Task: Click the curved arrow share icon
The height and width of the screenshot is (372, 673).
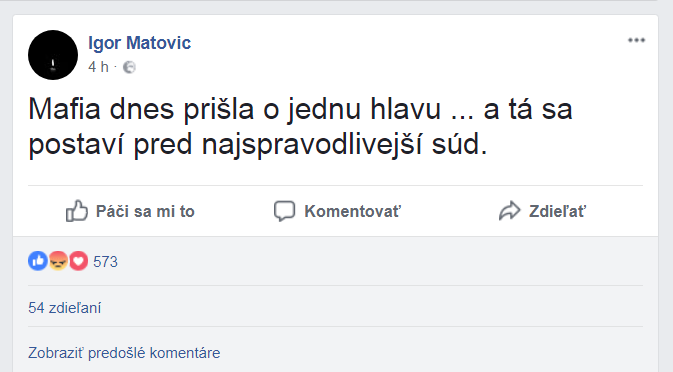Action: (x=509, y=211)
